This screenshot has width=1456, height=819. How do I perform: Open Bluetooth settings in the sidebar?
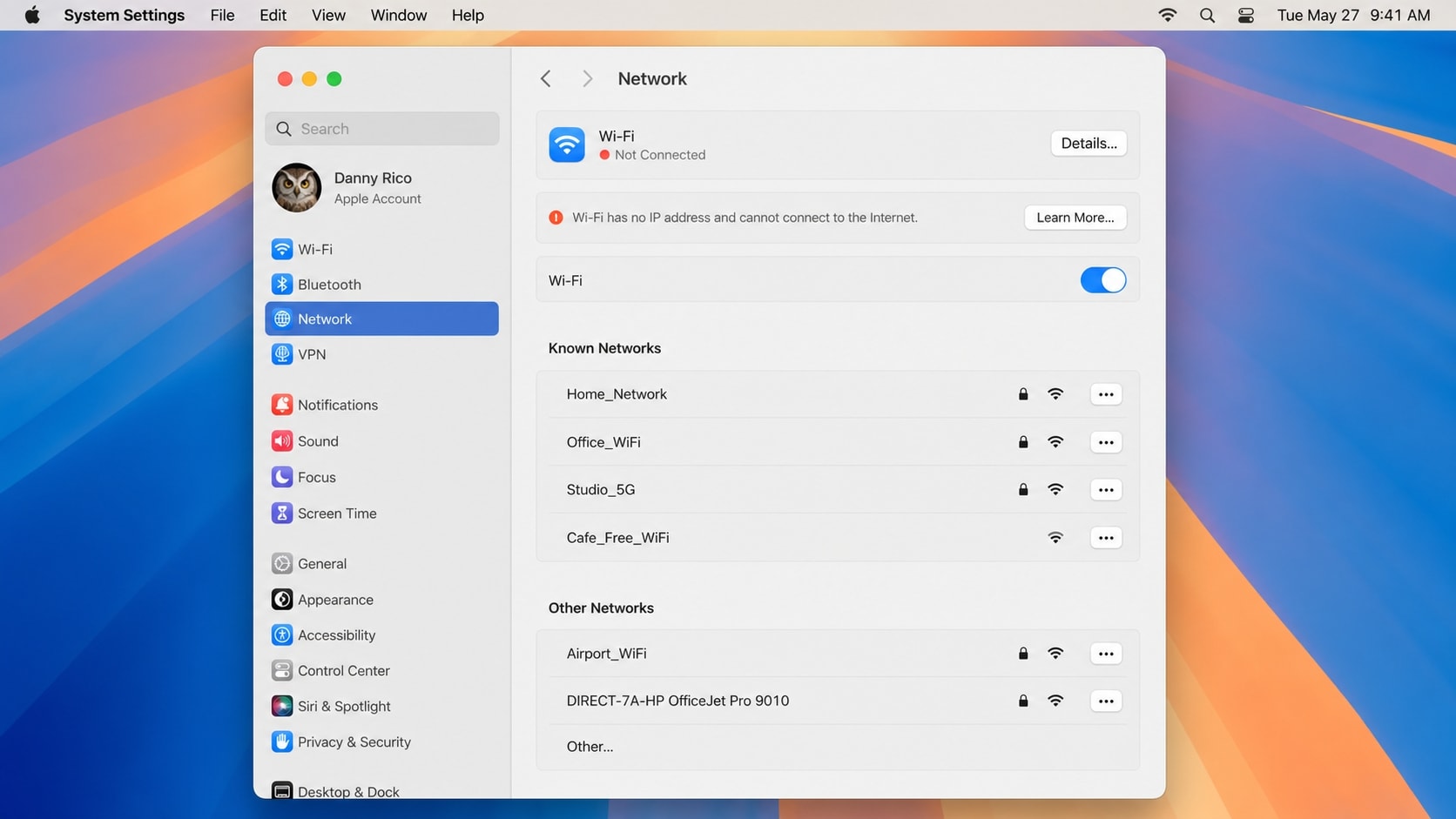pos(381,285)
